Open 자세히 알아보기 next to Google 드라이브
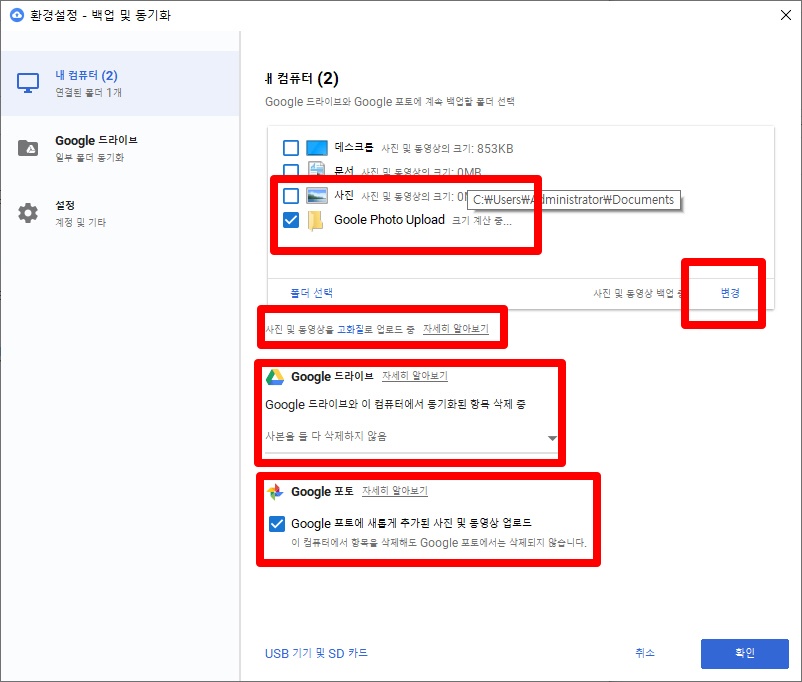The height and width of the screenshot is (682, 802). tap(415, 376)
